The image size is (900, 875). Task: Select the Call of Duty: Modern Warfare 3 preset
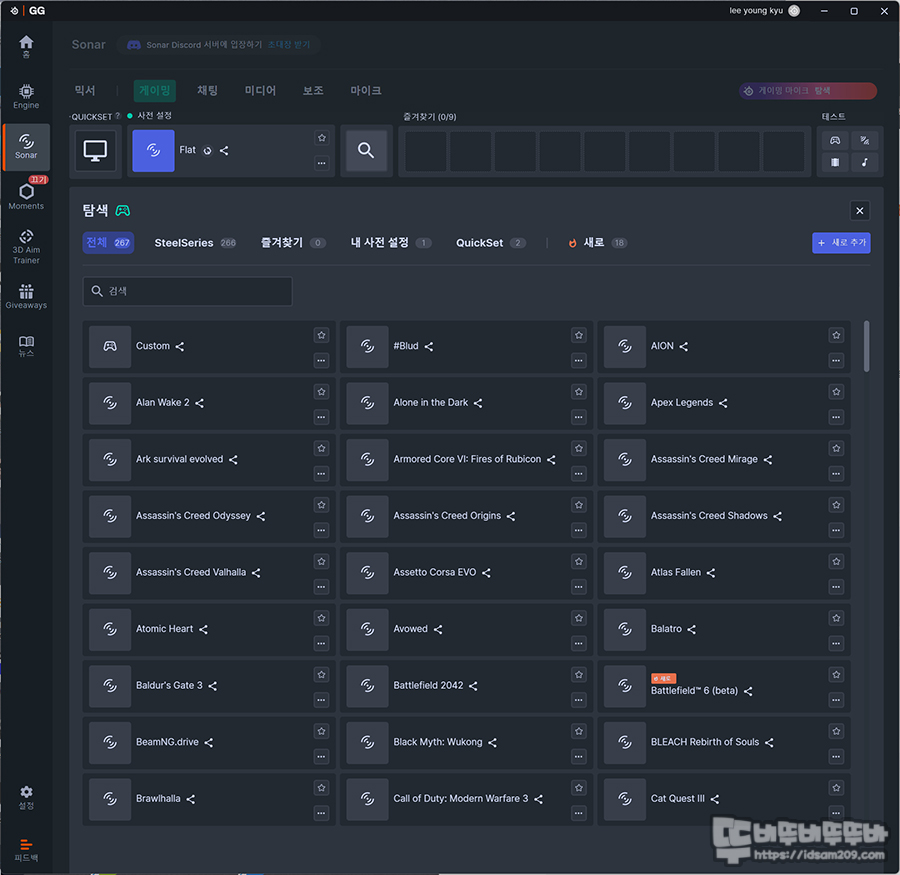(x=466, y=799)
